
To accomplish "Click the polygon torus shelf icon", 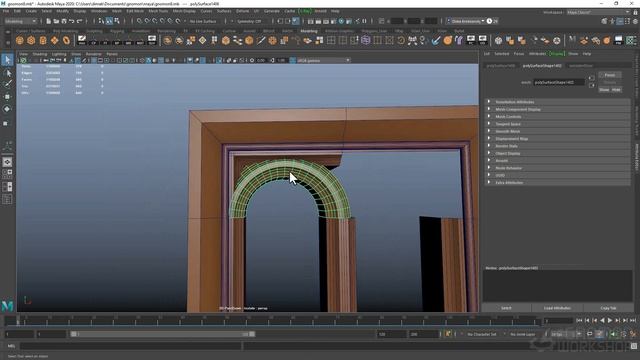I will (66, 40).
